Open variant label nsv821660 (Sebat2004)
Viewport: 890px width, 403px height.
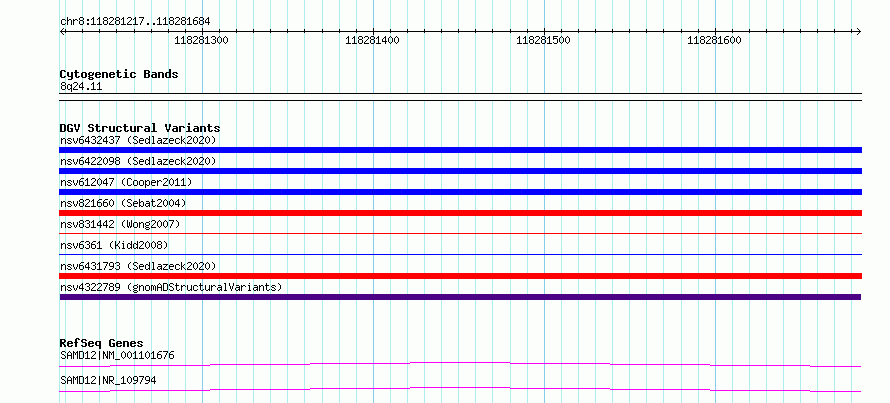pos(123,203)
